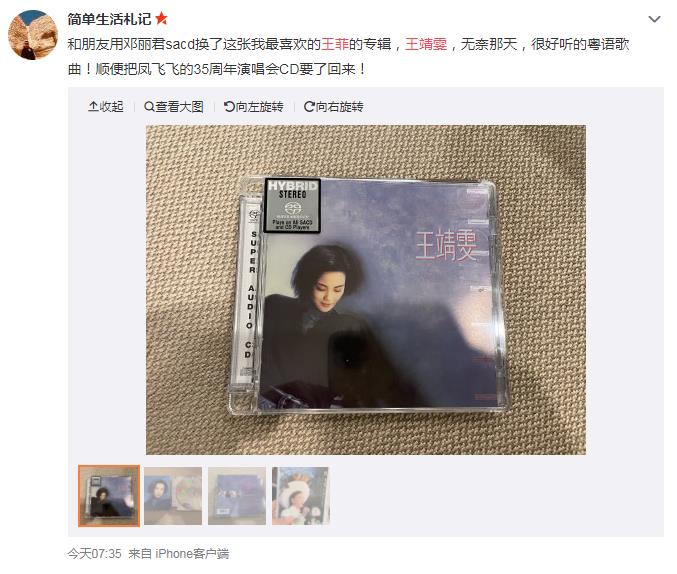677x574 pixels.
Task: Open the 王菲 topic link
Action: [335, 44]
